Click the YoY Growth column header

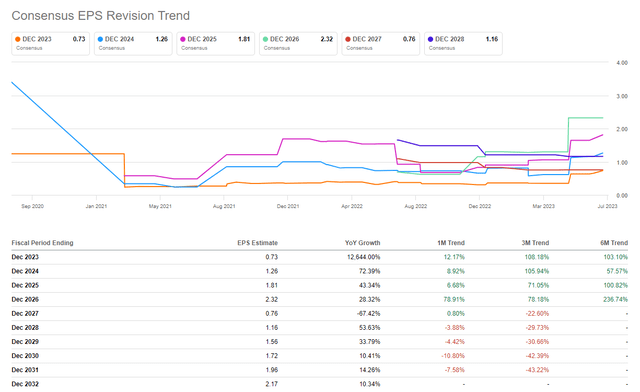tap(362, 243)
